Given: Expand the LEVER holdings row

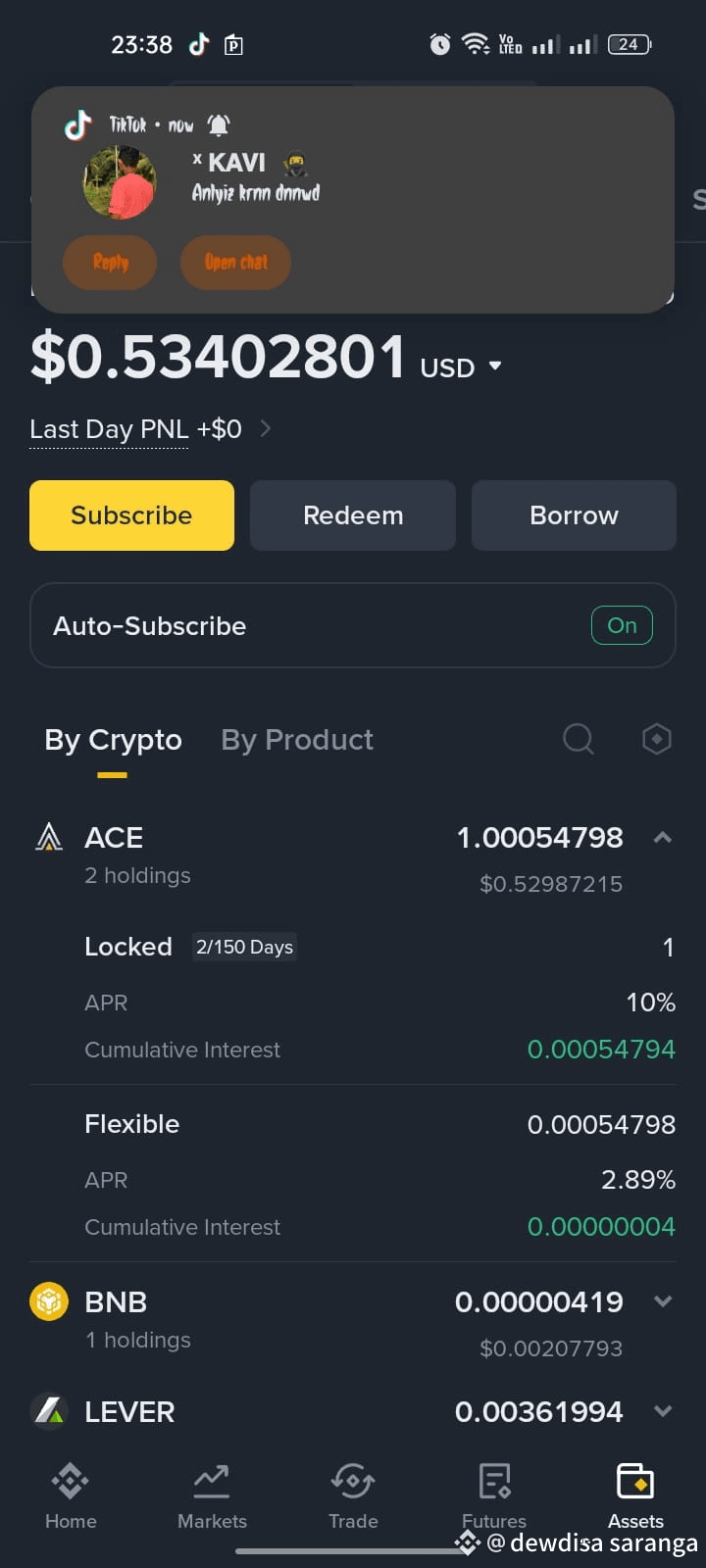Looking at the screenshot, I should [x=663, y=1411].
